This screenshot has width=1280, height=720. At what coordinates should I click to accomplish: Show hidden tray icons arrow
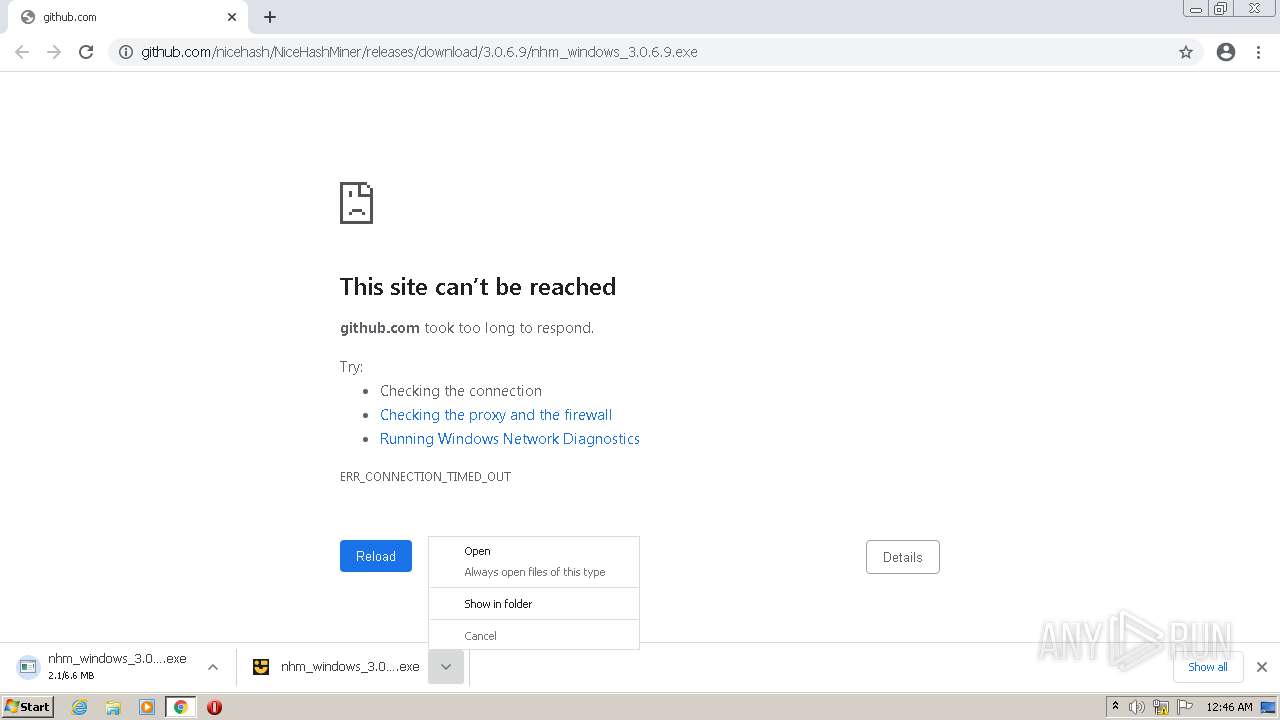(x=1115, y=706)
